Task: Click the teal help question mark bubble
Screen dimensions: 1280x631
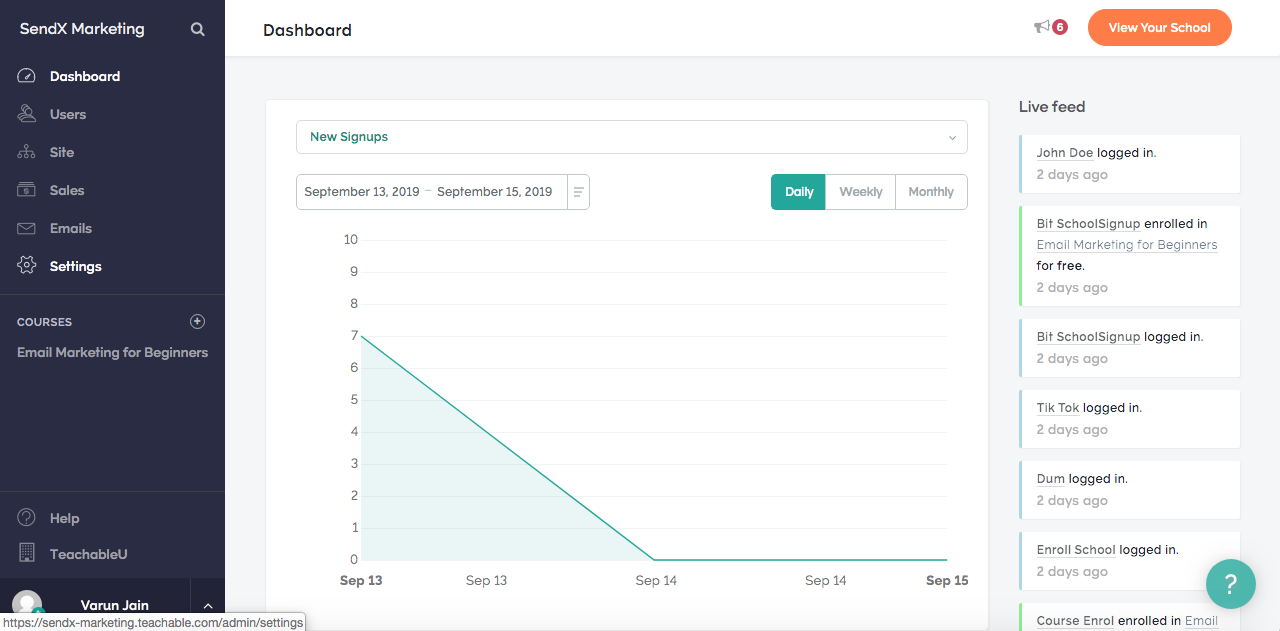Action: coord(1231,584)
